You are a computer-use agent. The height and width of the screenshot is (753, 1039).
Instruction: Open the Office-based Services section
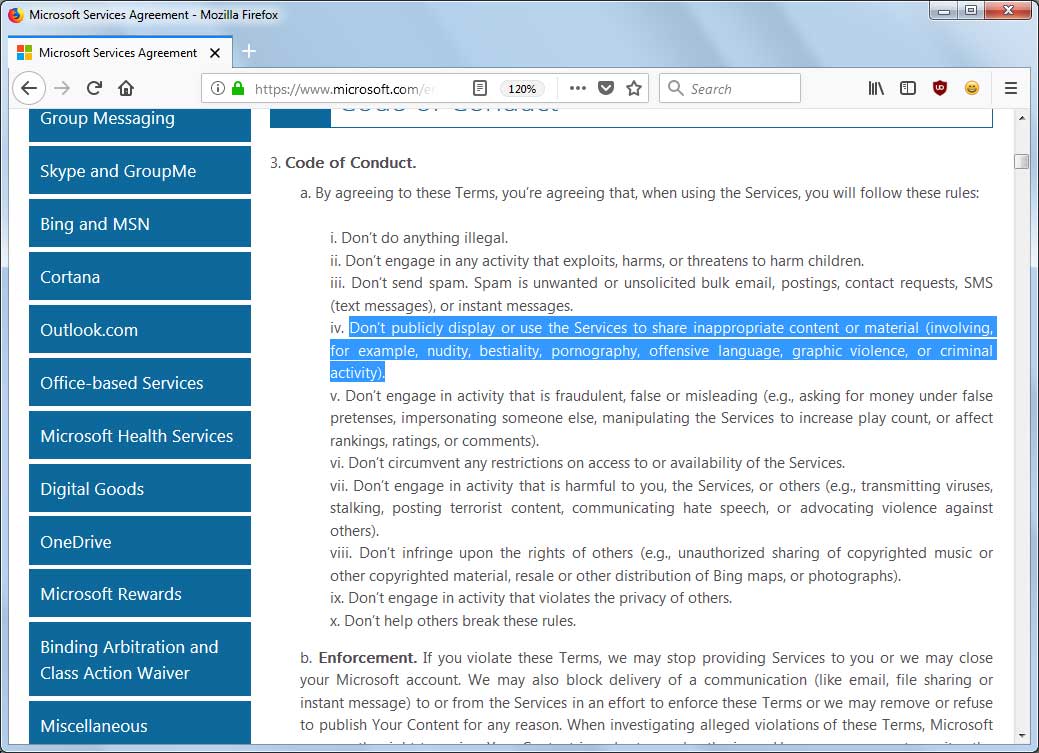(140, 382)
